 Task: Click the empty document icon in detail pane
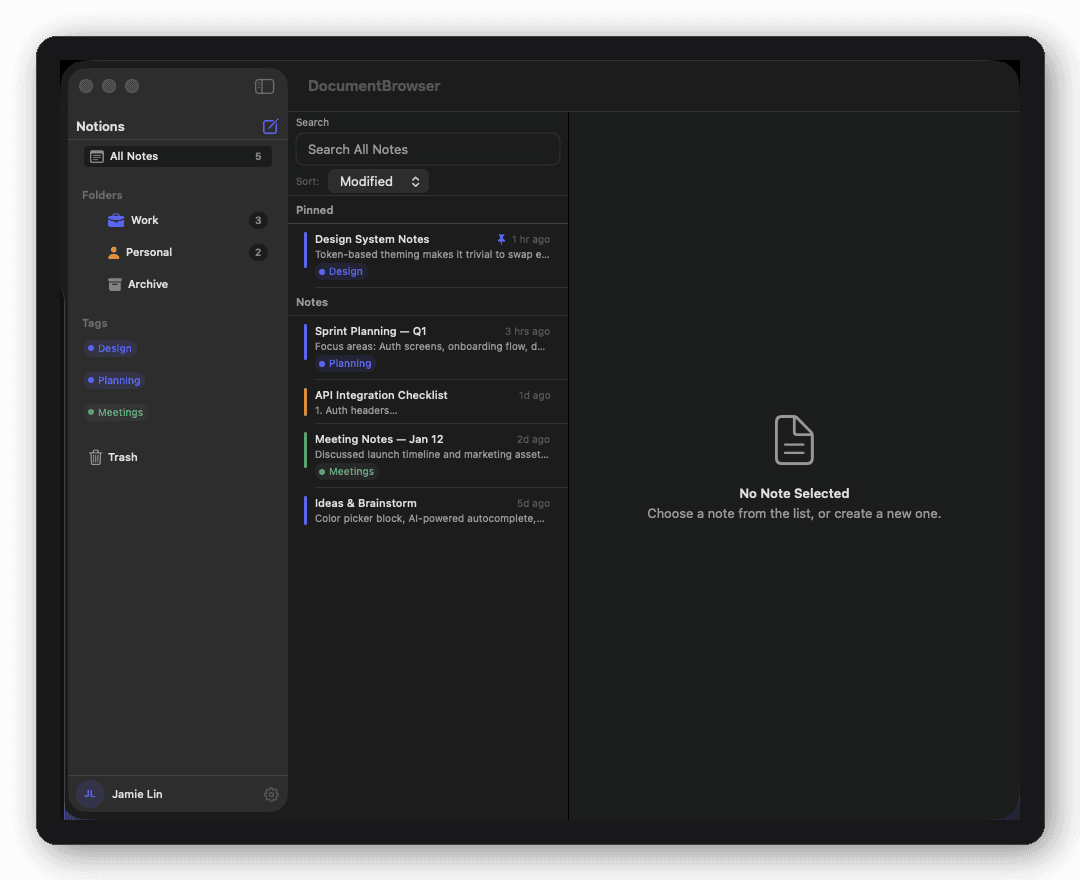(x=793, y=440)
